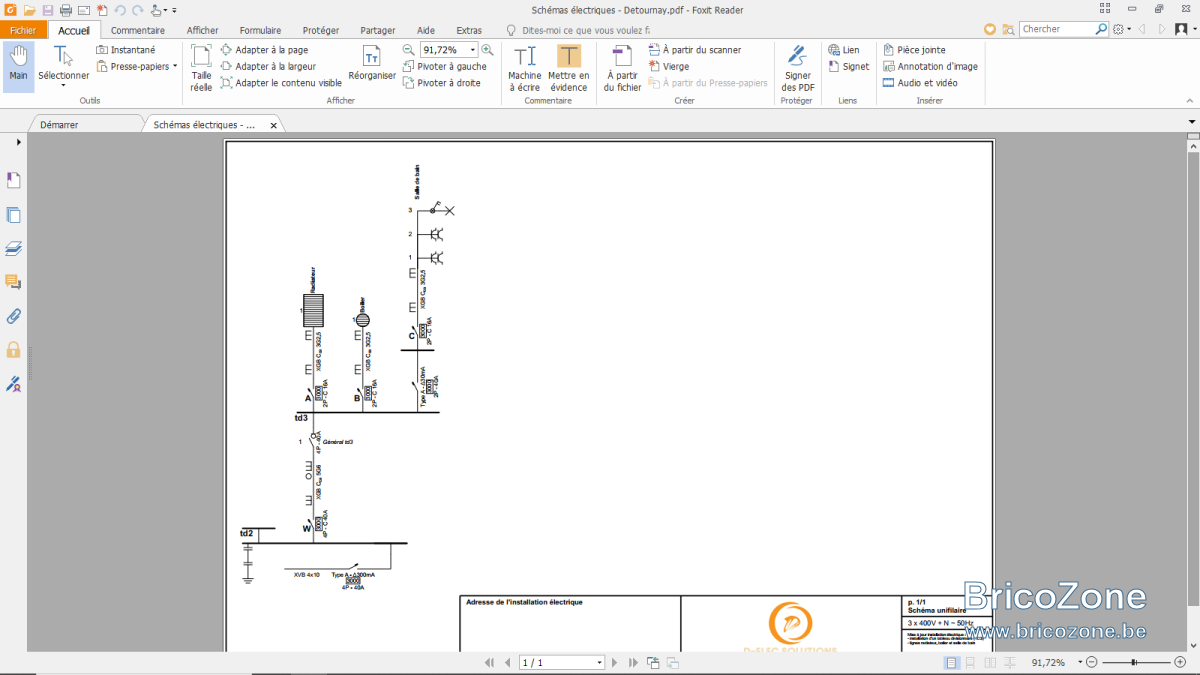Create PDF À partir du scanner
Image resolution: width=1200 pixels, height=675 pixels.
pyautogui.click(x=695, y=50)
